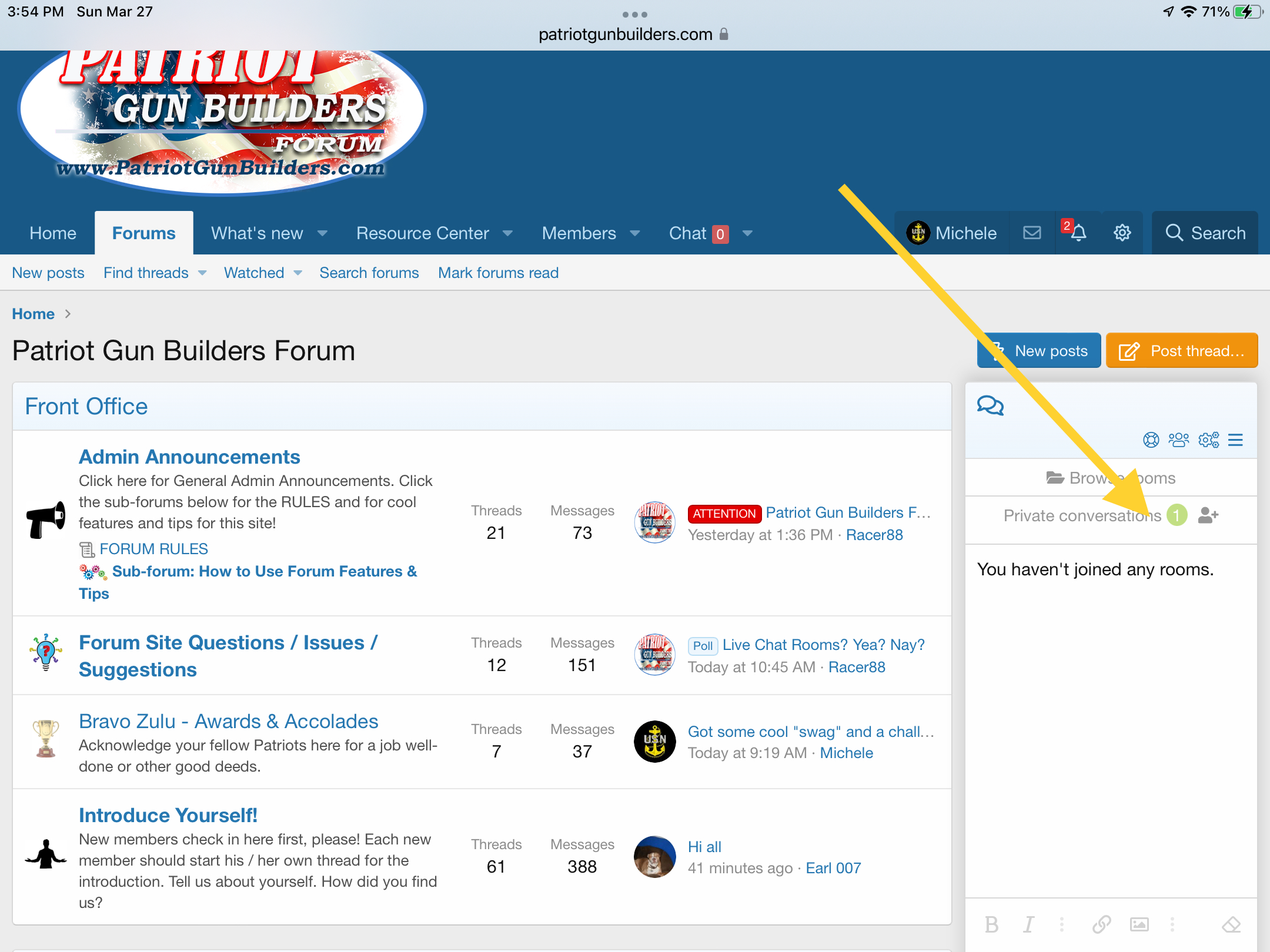Open the Introduce Yourself! forum
Screen dimensions: 1270x952
[168, 815]
